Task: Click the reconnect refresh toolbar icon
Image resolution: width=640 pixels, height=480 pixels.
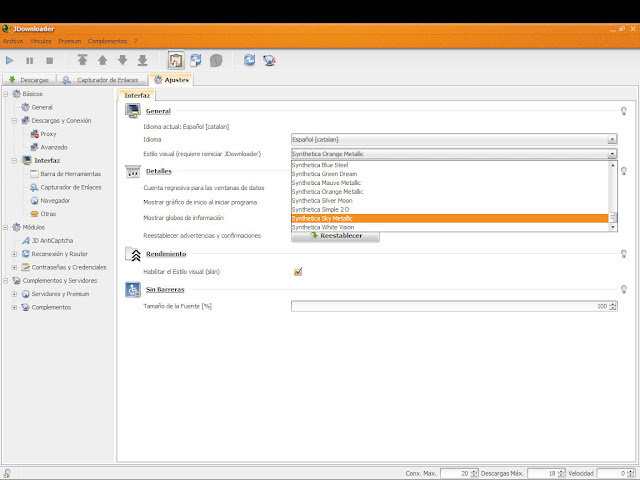Action: (249, 60)
